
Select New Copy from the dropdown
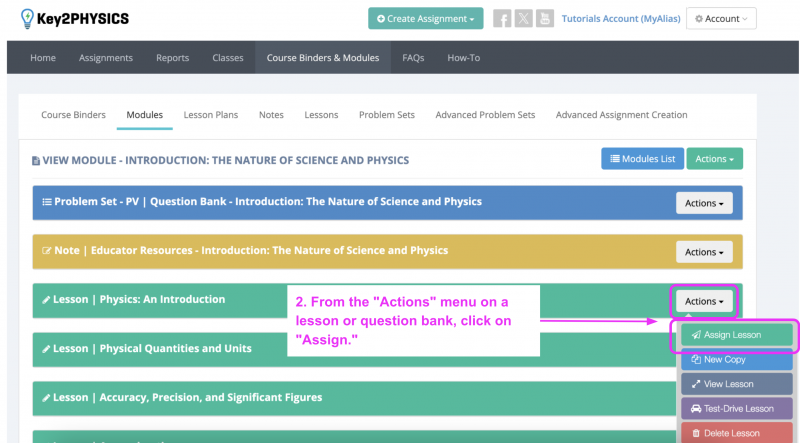click(738, 359)
